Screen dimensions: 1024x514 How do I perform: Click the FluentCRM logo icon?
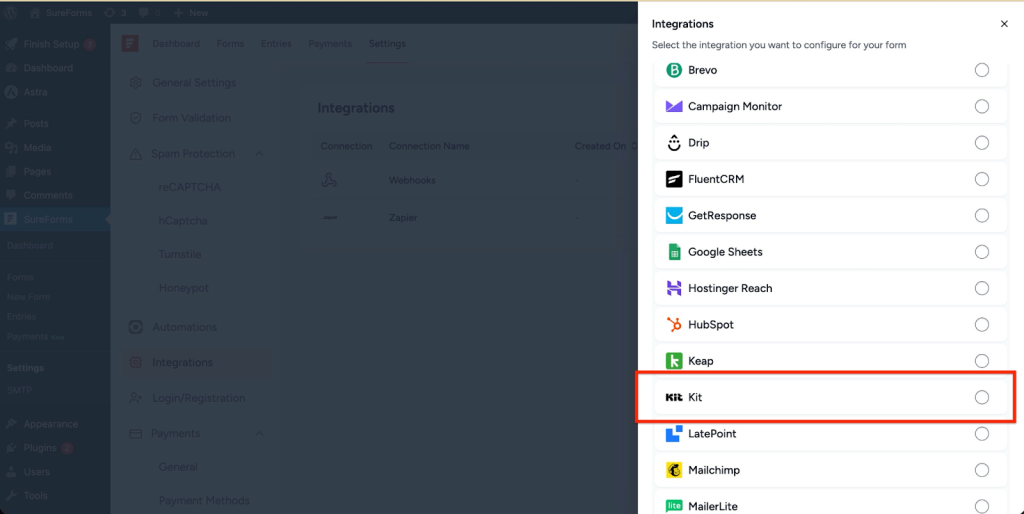[674, 179]
